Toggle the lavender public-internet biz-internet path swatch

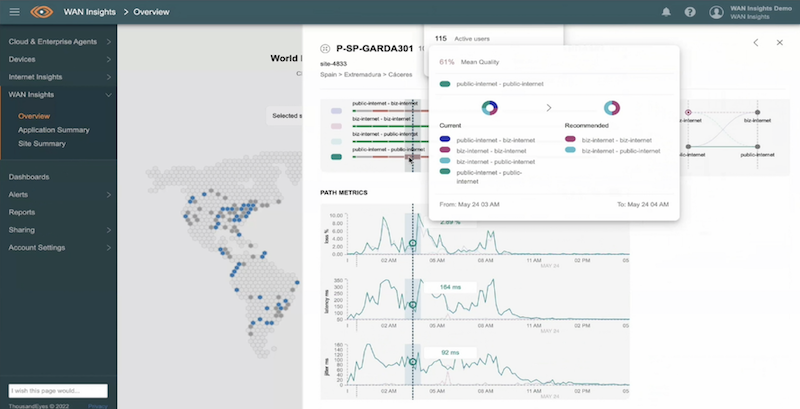click(x=337, y=110)
